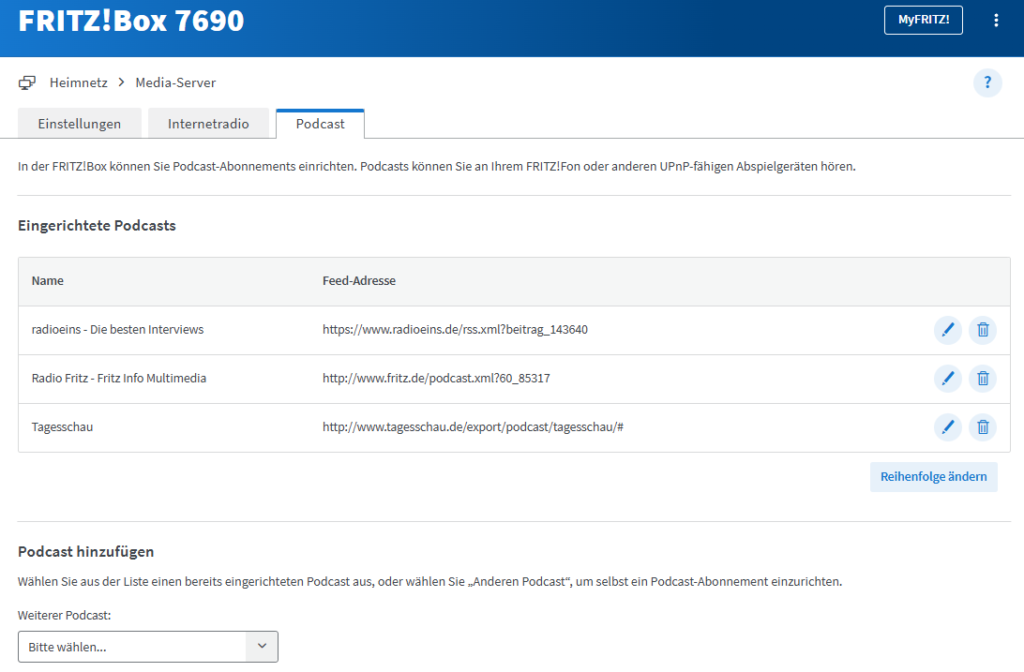
Task: Select the Podcast tab
Action: click(320, 124)
